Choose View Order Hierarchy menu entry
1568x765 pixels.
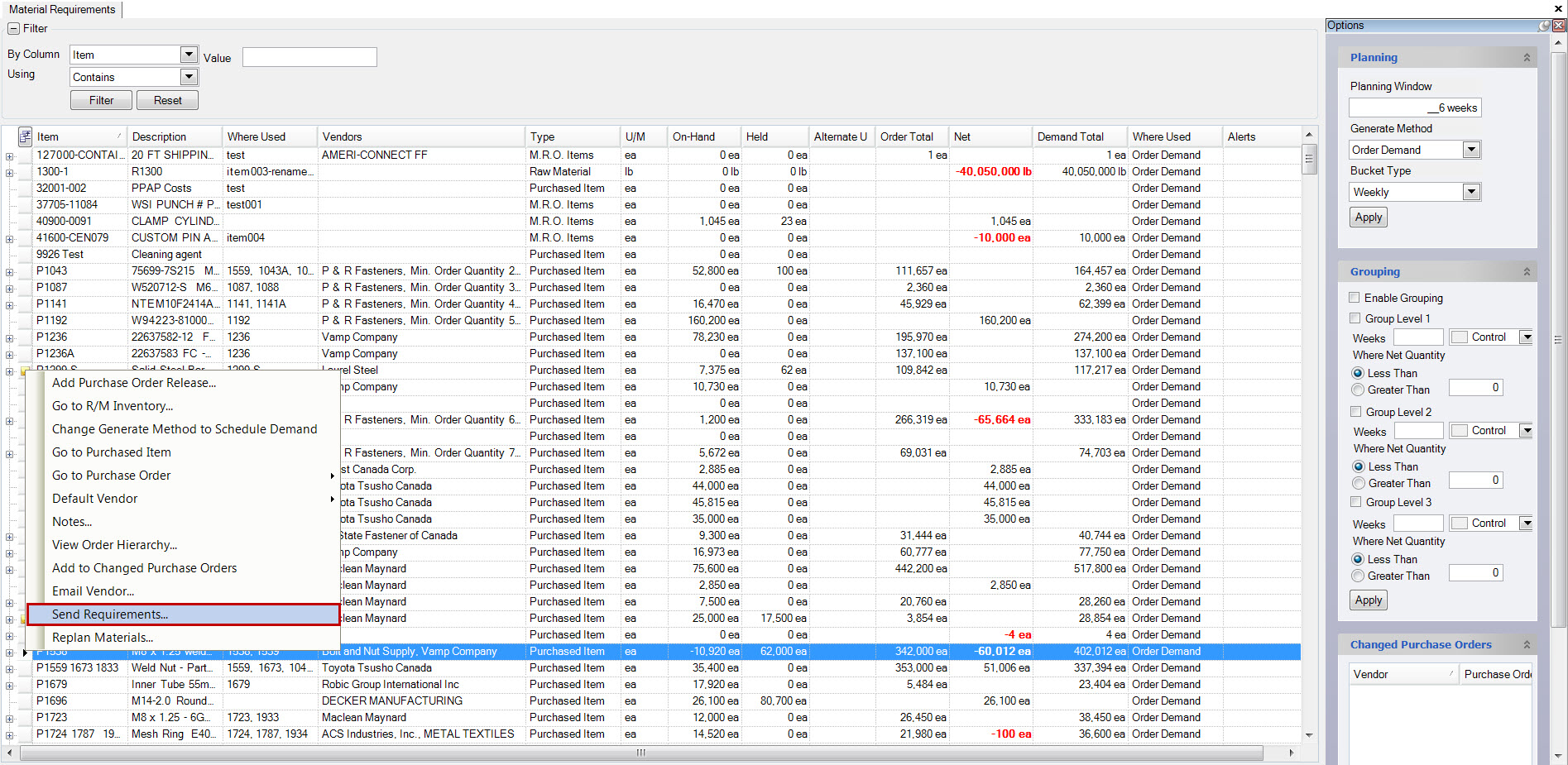click(x=183, y=545)
